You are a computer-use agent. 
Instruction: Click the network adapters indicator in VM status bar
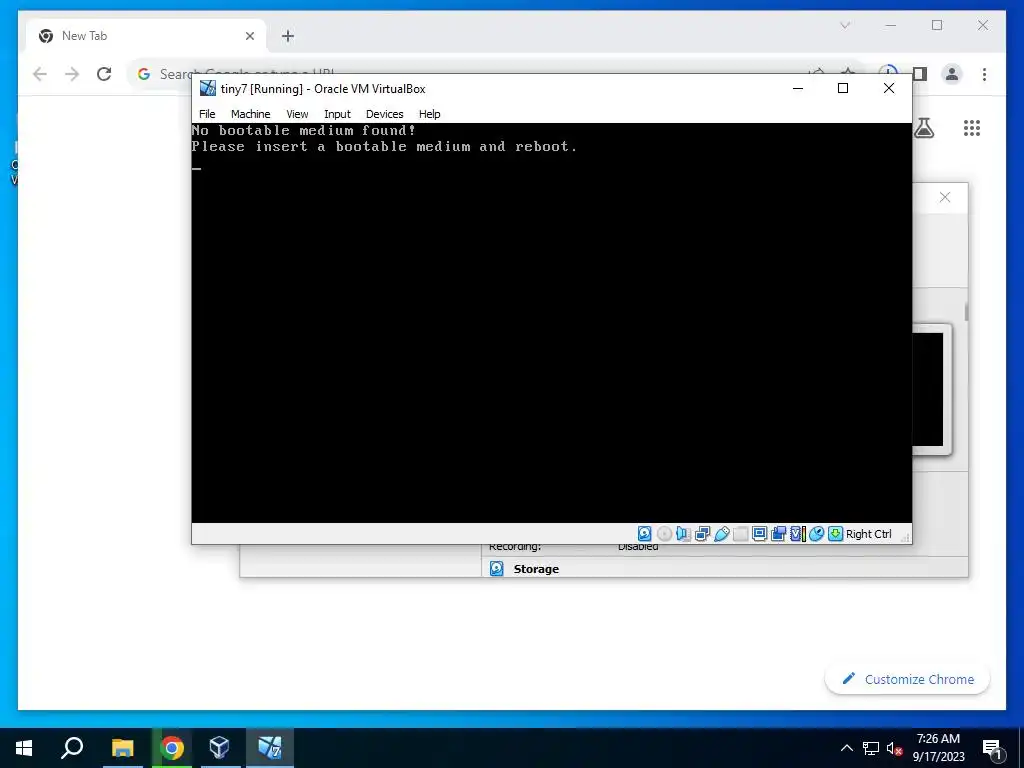pos(702,534)
